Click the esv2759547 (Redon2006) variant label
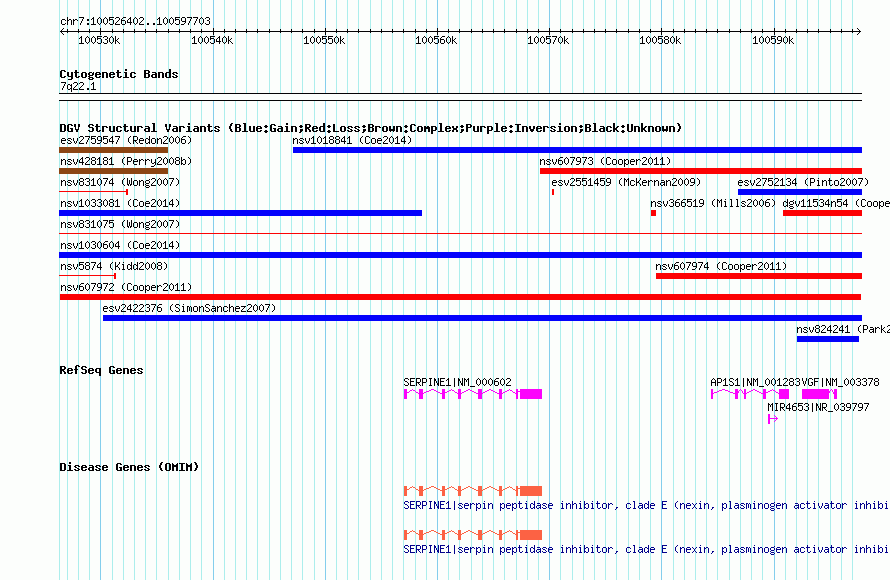 click(x=126, y=140)
